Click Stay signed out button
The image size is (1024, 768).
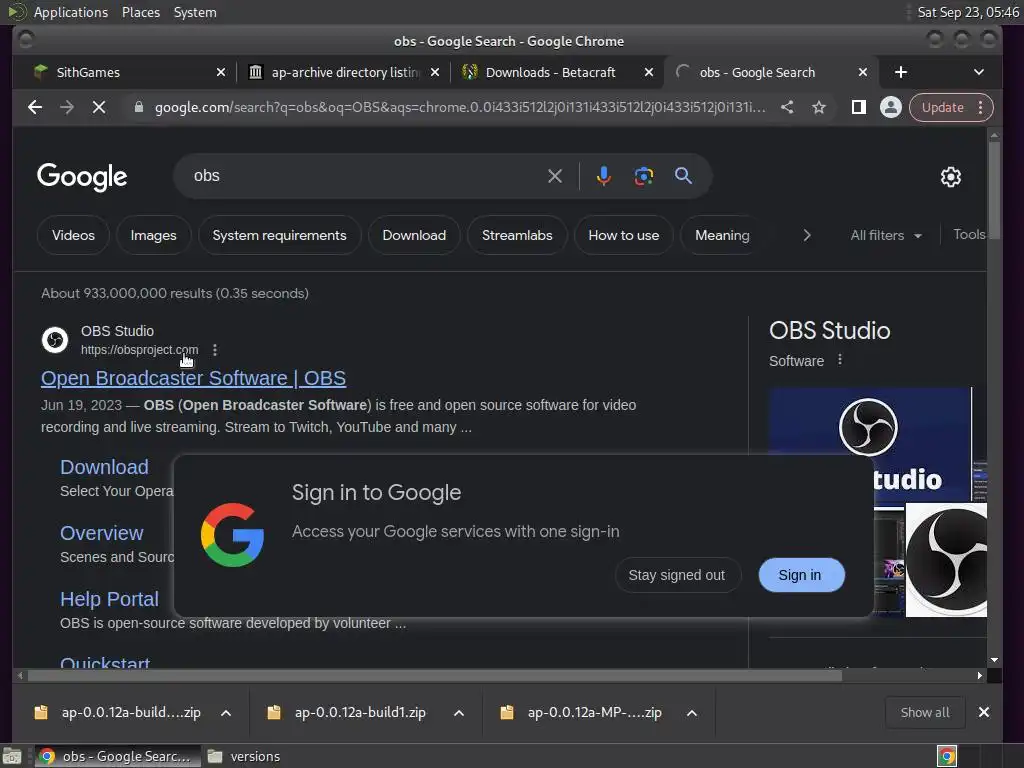coord(677,575)
